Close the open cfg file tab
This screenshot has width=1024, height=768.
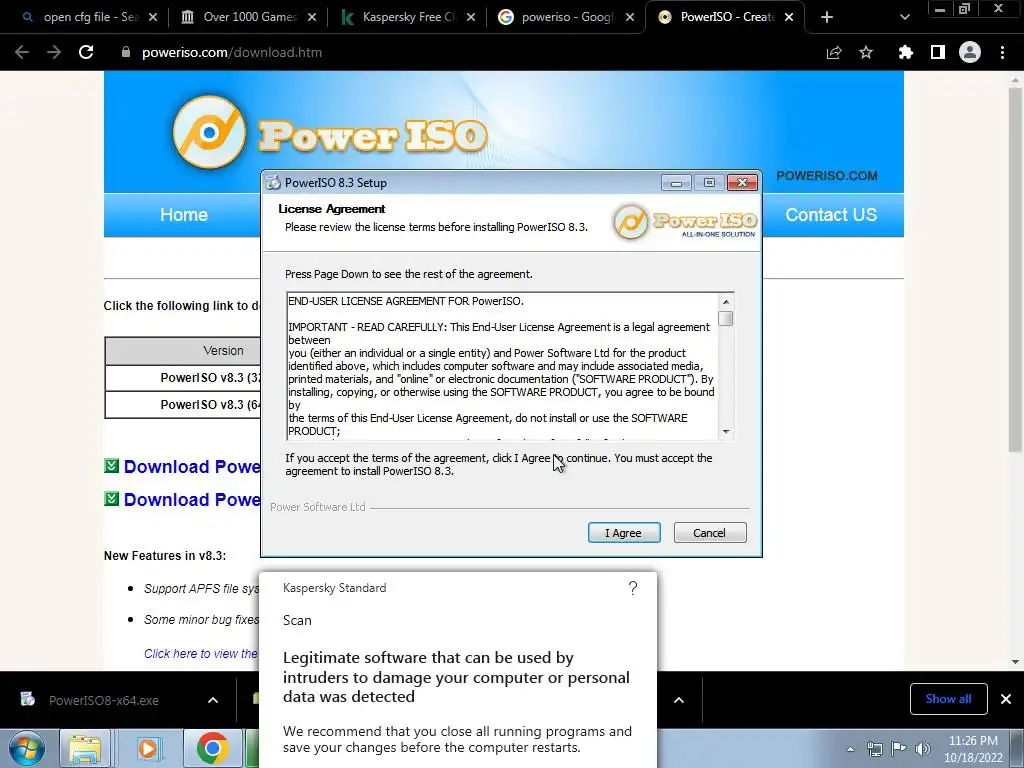click(153, 18)
